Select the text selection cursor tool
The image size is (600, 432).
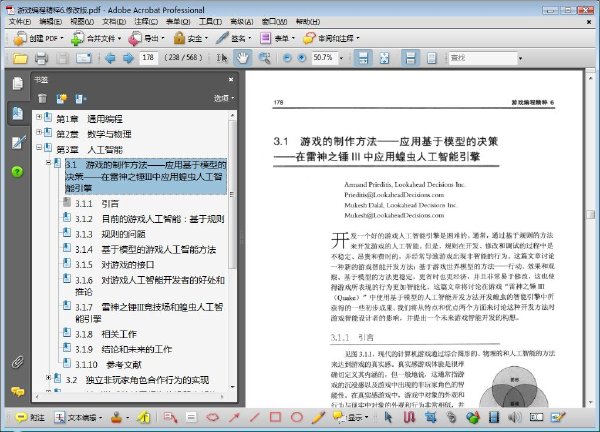tap(222, 58)
